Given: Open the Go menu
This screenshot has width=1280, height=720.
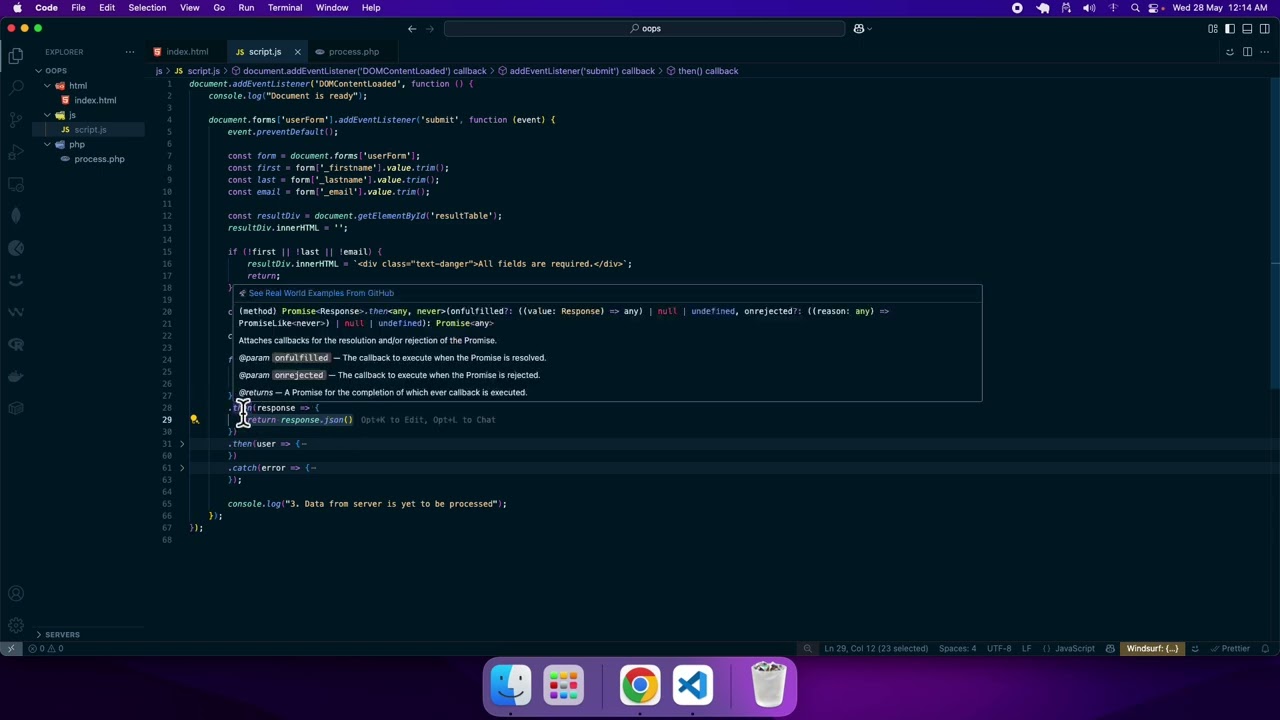Looking at the screenshot, I should tap(219, 8).
